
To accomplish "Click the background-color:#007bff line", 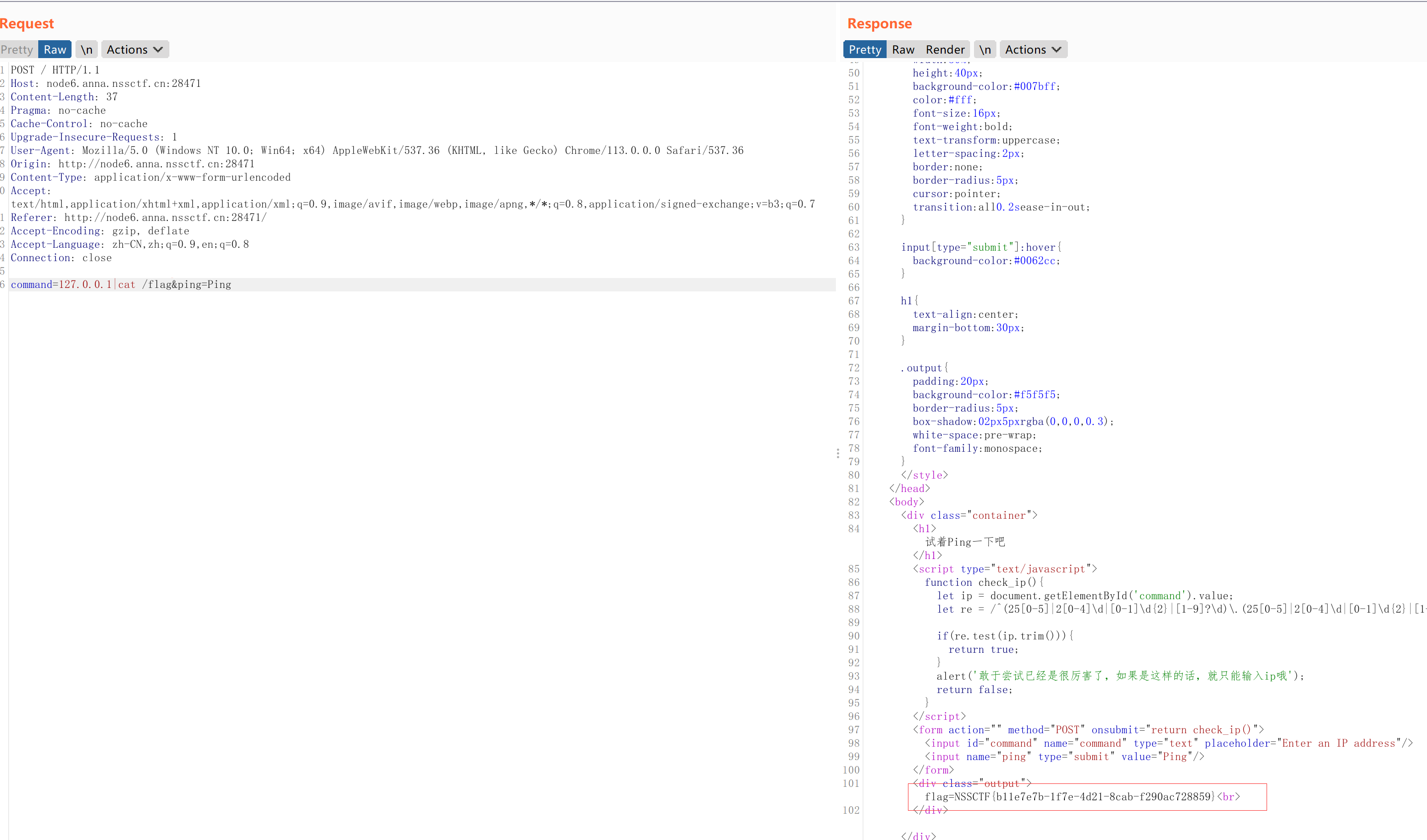I will pos(986,86).
